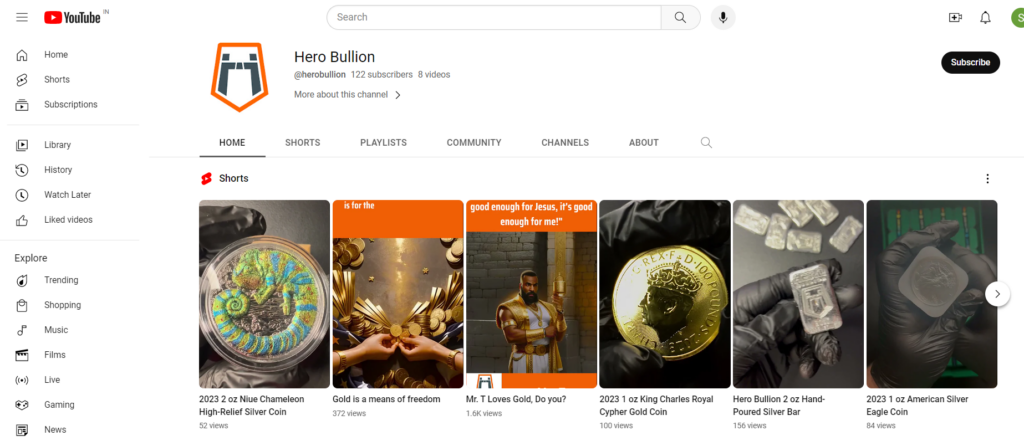1024x441 pixels.
Task: Open the Niue Chameleon coin short thumbnail
Action: point(264,294)
